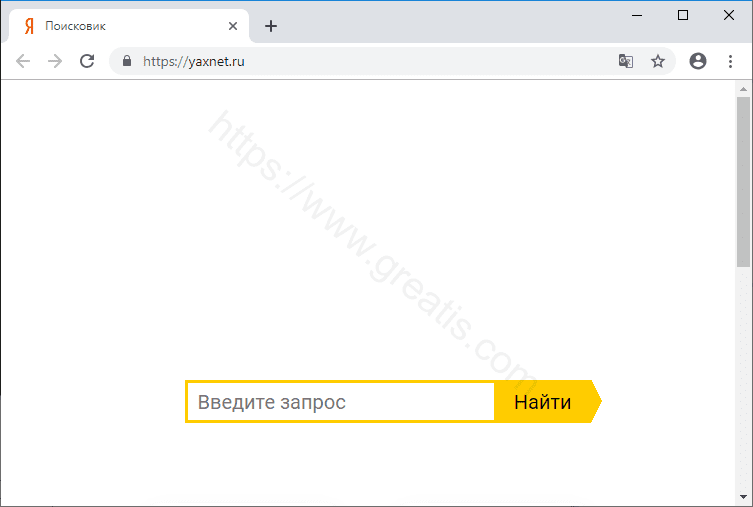The width and height of the screenshot is (753, 507).
Task: Click the forward navigation arrow
Action: (55, 61)
